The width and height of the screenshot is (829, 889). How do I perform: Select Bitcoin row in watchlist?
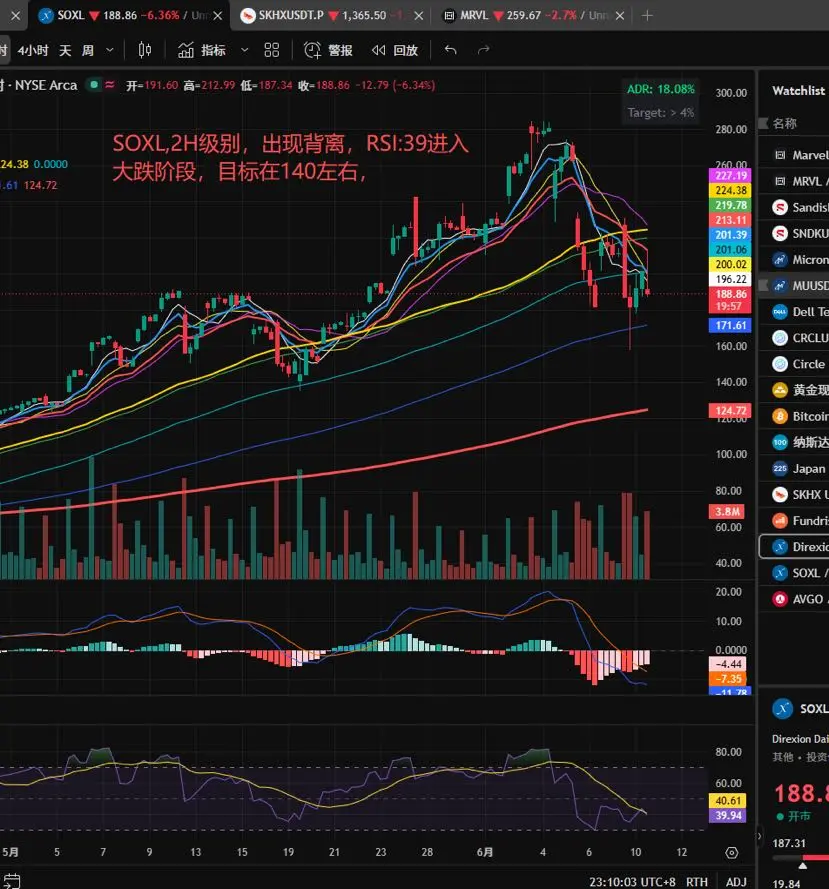(x=794, y=416)
